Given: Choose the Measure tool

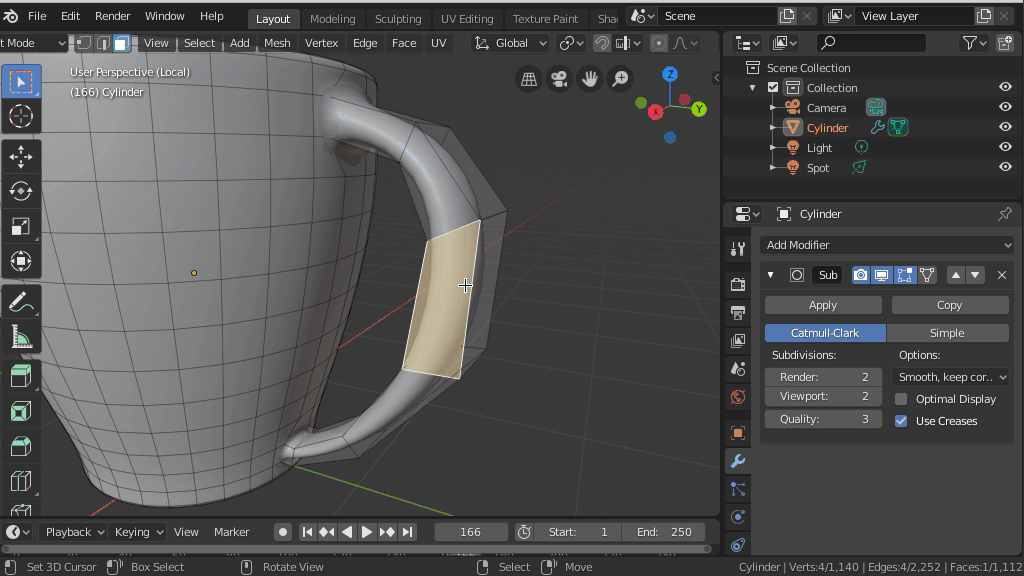Looking at the screenshot, I should click(20, 337).
